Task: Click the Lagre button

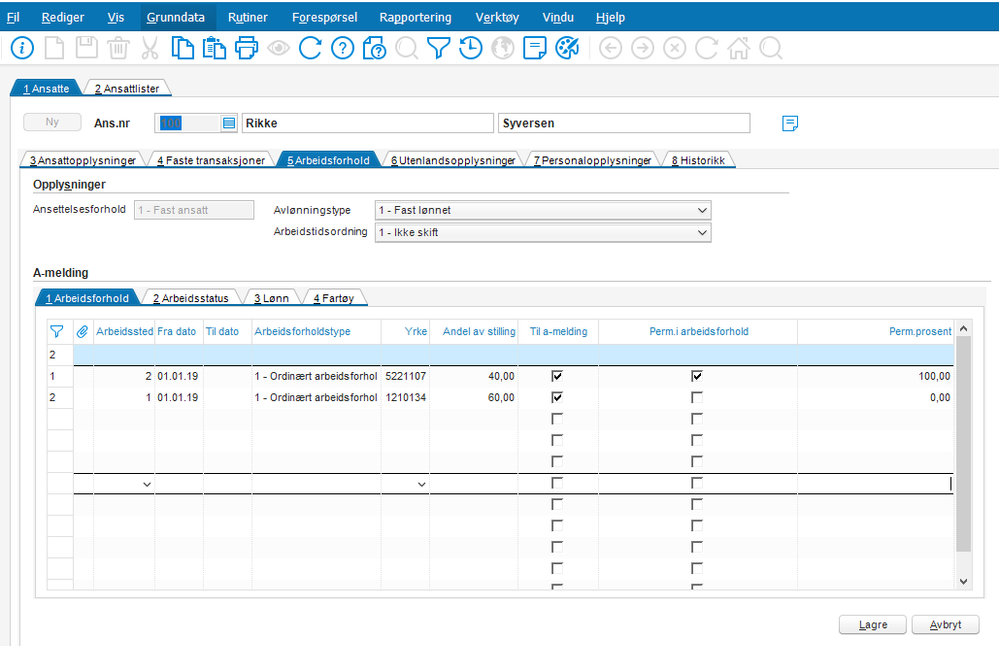Action: point(873,625)
